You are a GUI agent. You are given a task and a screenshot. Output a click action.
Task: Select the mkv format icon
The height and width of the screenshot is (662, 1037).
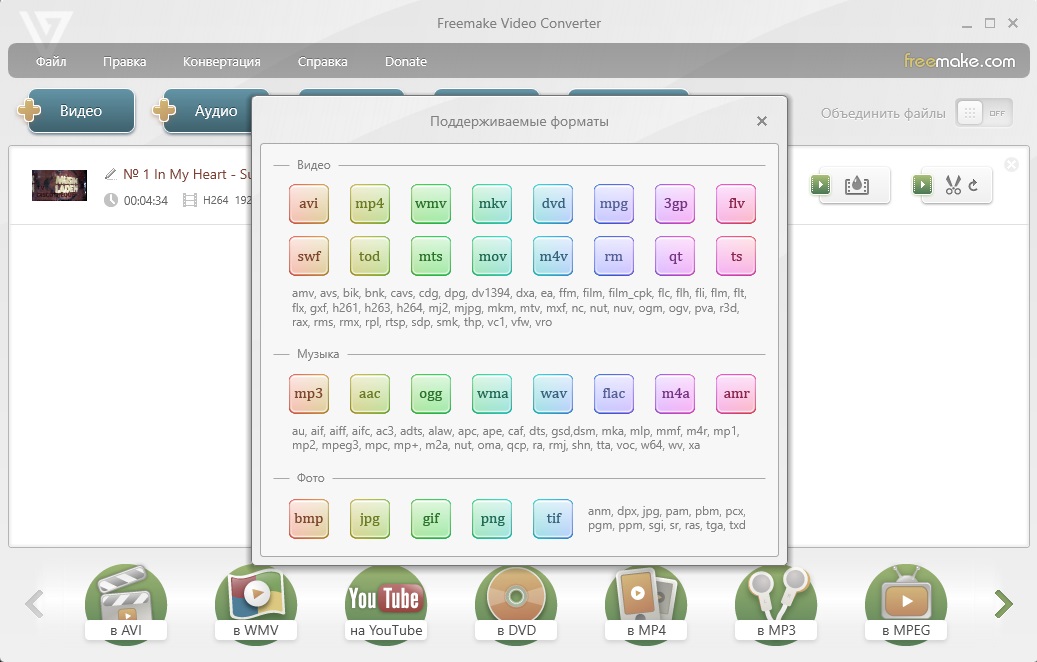tap(492, 204)
